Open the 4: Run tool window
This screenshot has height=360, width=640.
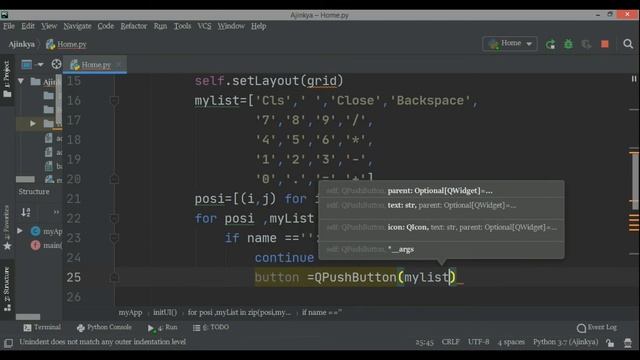(162, 327)
